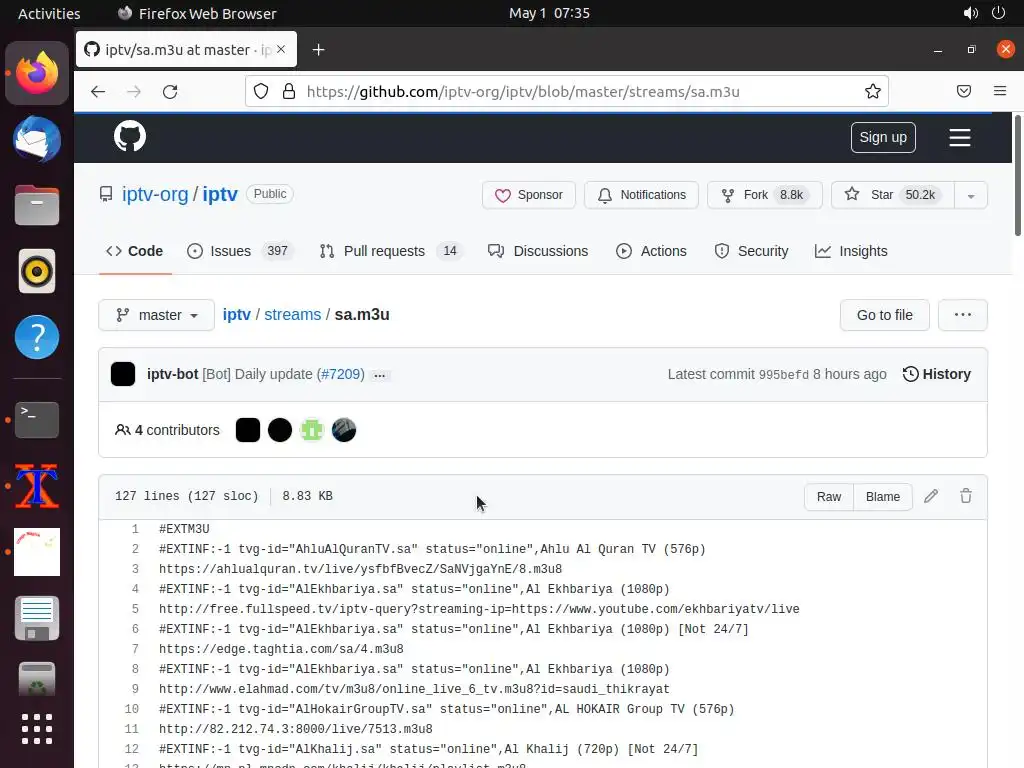Open the iptv-org owner link
This screenshot has height=768, width=1024.
pyautogui.click(x=155, y=194)
